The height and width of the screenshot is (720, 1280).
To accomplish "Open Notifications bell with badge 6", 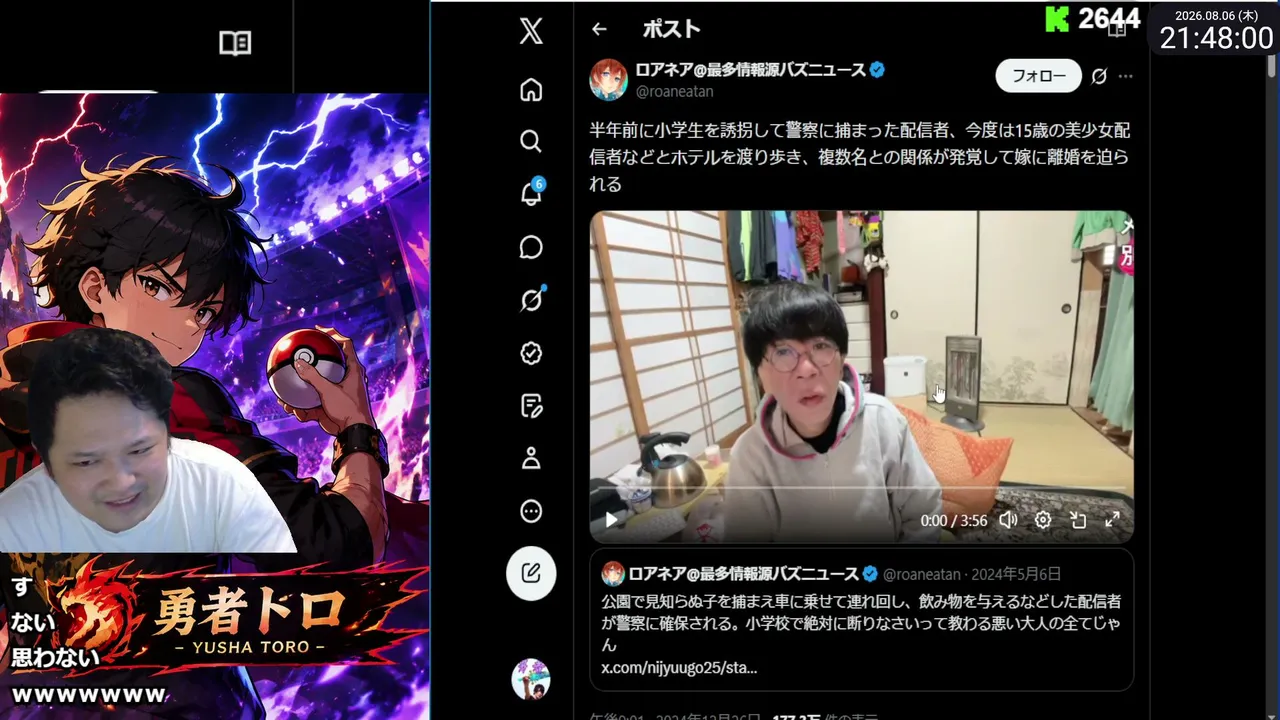I will [531, 193].
